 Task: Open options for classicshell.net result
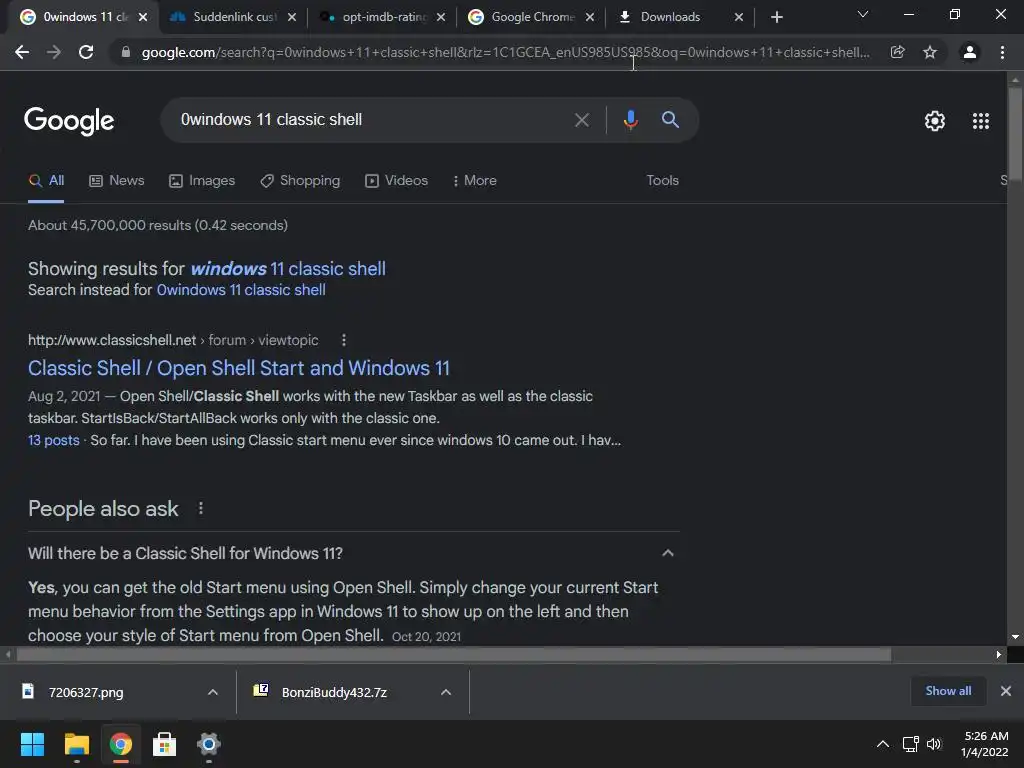point(344,340)
